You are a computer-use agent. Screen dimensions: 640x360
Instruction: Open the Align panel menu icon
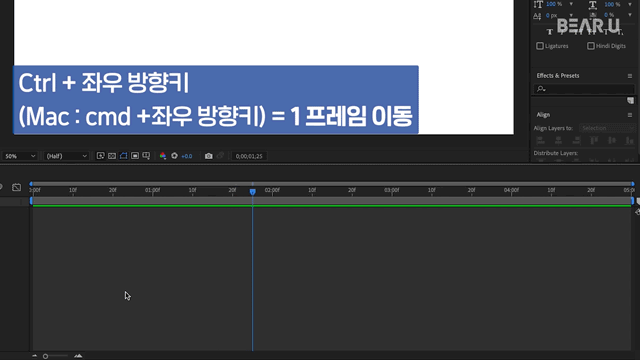pos(630,115)
